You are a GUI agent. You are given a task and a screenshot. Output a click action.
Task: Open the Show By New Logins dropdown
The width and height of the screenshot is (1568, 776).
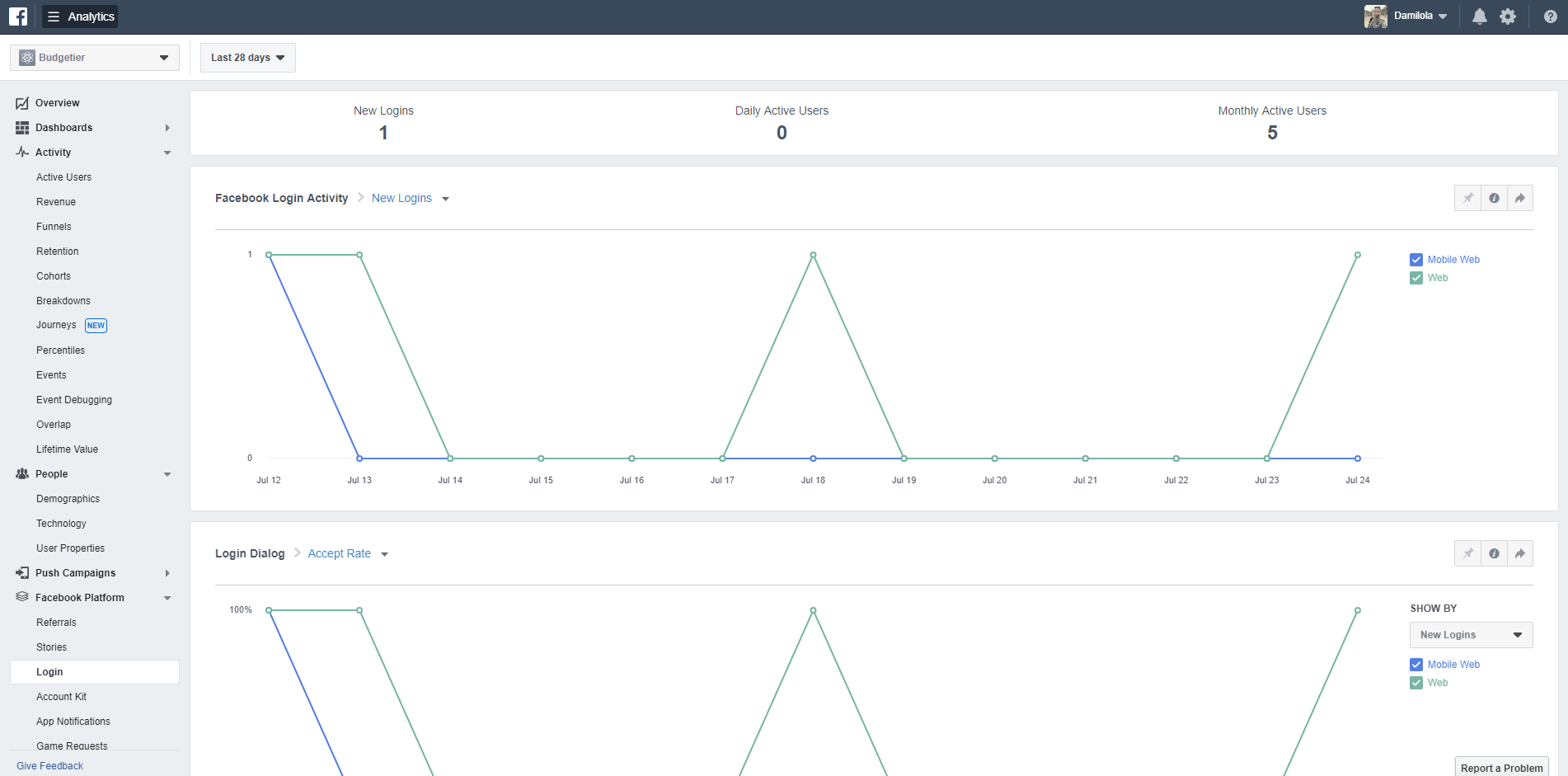tap(1472, 635)
